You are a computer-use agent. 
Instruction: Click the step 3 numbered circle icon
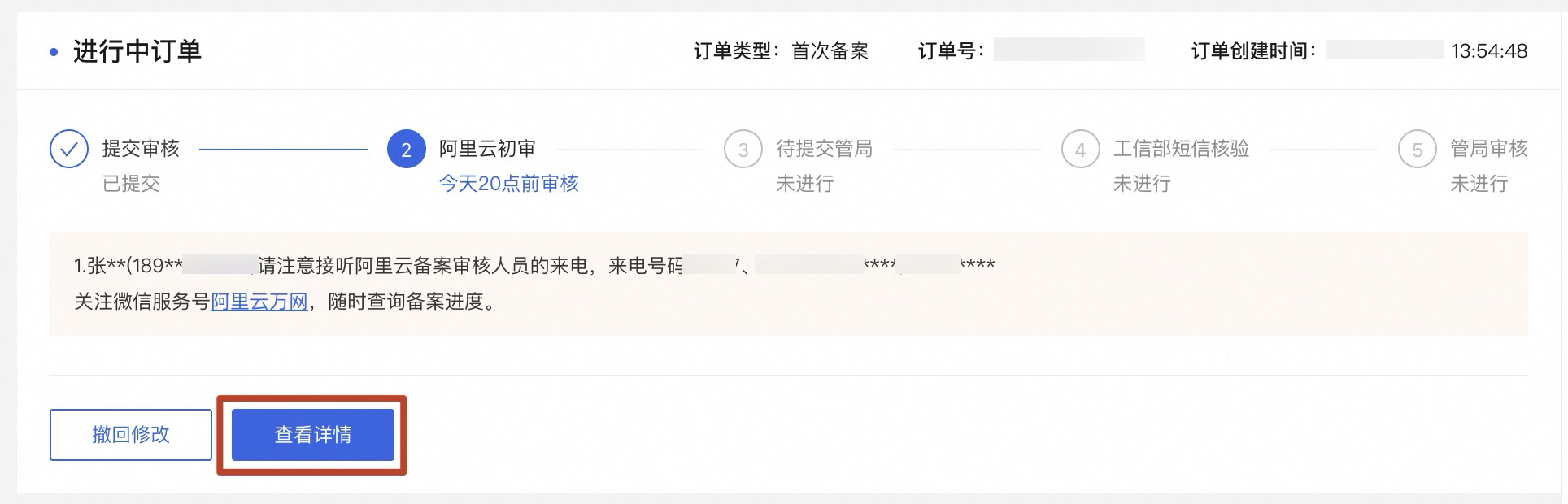pyautogui.click(x=743, y=150)
